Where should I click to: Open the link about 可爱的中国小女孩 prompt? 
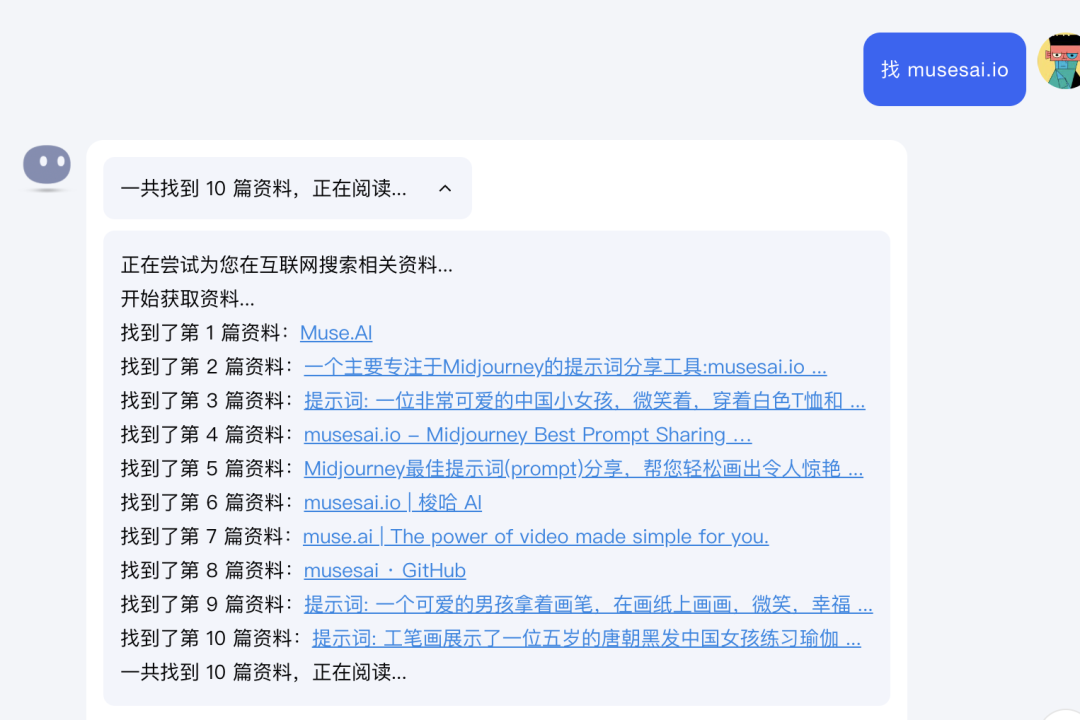584,400
